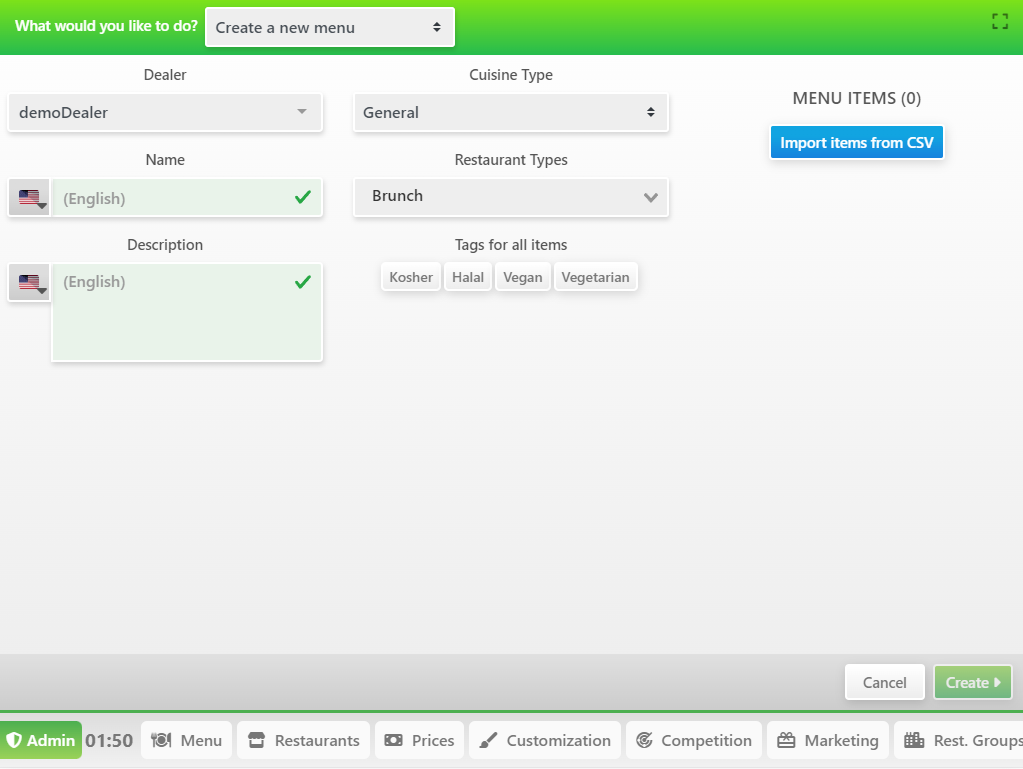The image size is (1023, 769).
Task: Go to the Restaurants tab
Action: tap(304, 740)
